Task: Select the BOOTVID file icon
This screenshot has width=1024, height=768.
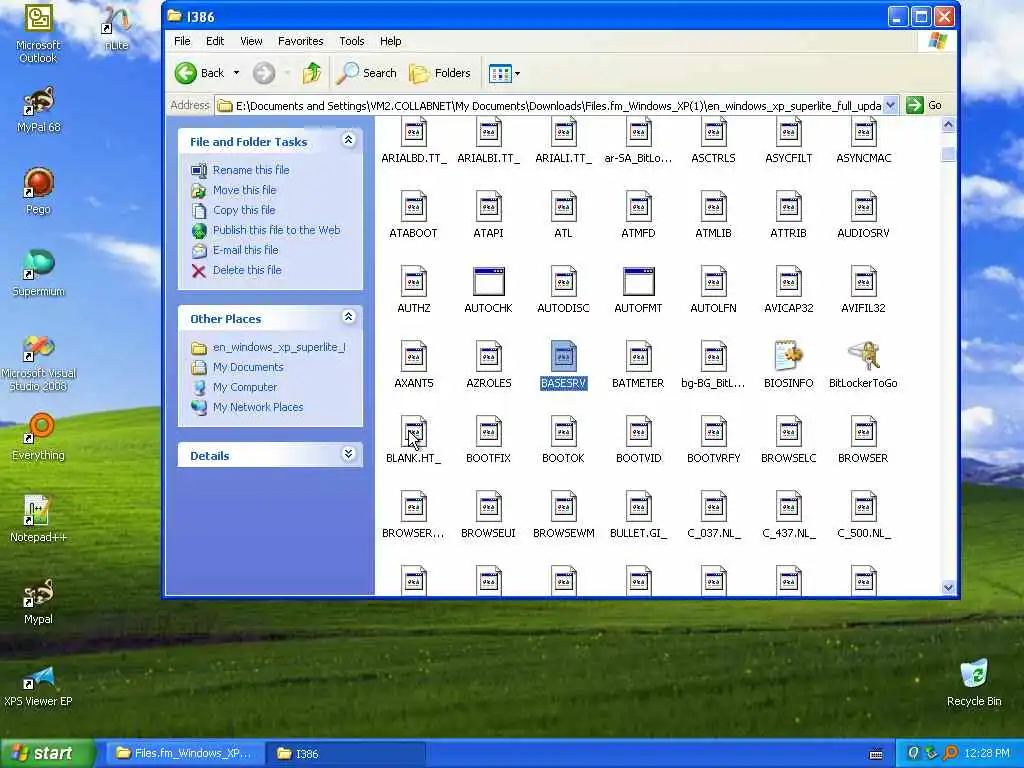Action: pyautogui.click(x=638, y=440)
